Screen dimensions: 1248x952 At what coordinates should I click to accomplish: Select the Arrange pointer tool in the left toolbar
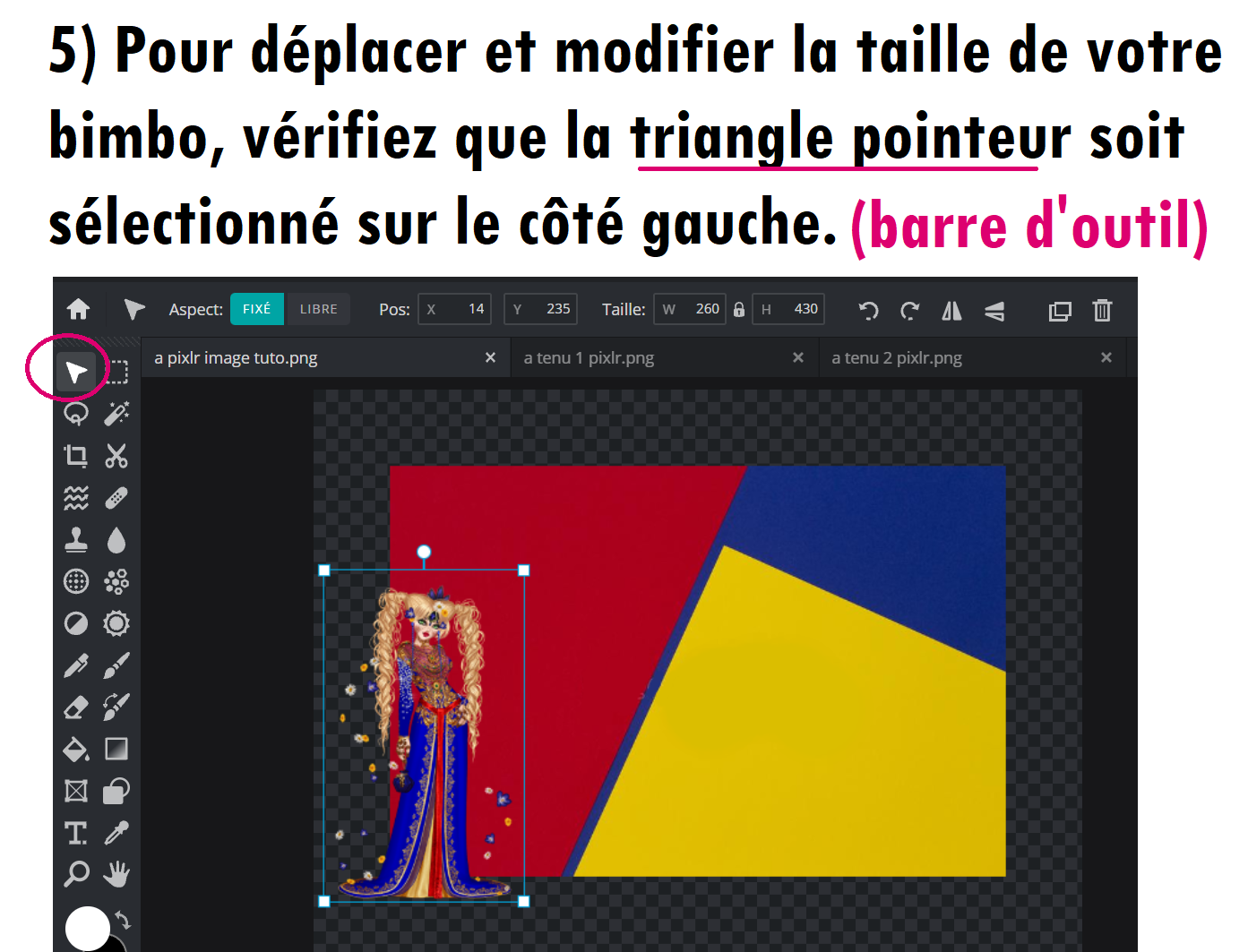[x=76, y=371]
